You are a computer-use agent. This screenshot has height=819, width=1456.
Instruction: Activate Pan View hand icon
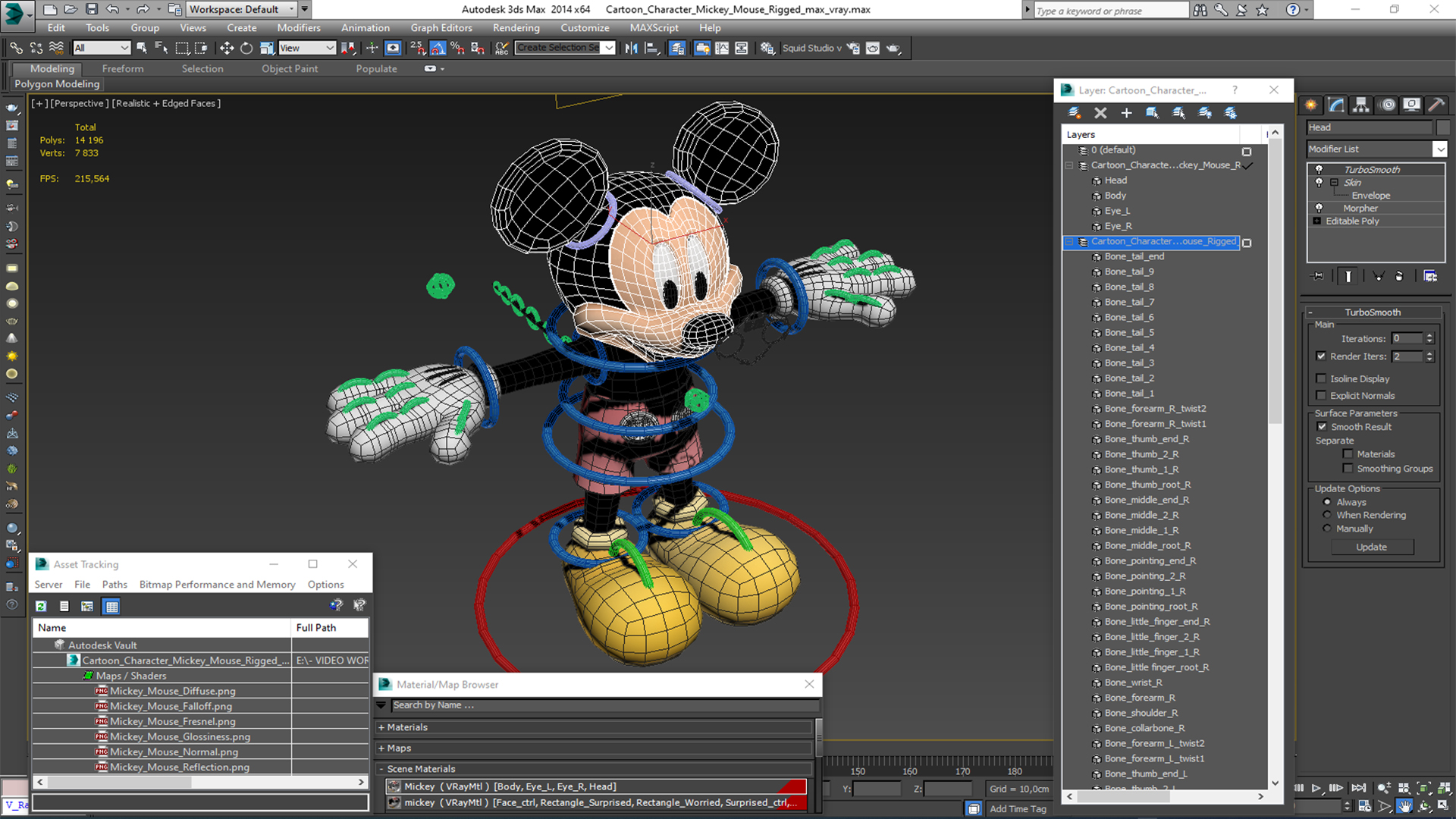(1405, 806)
